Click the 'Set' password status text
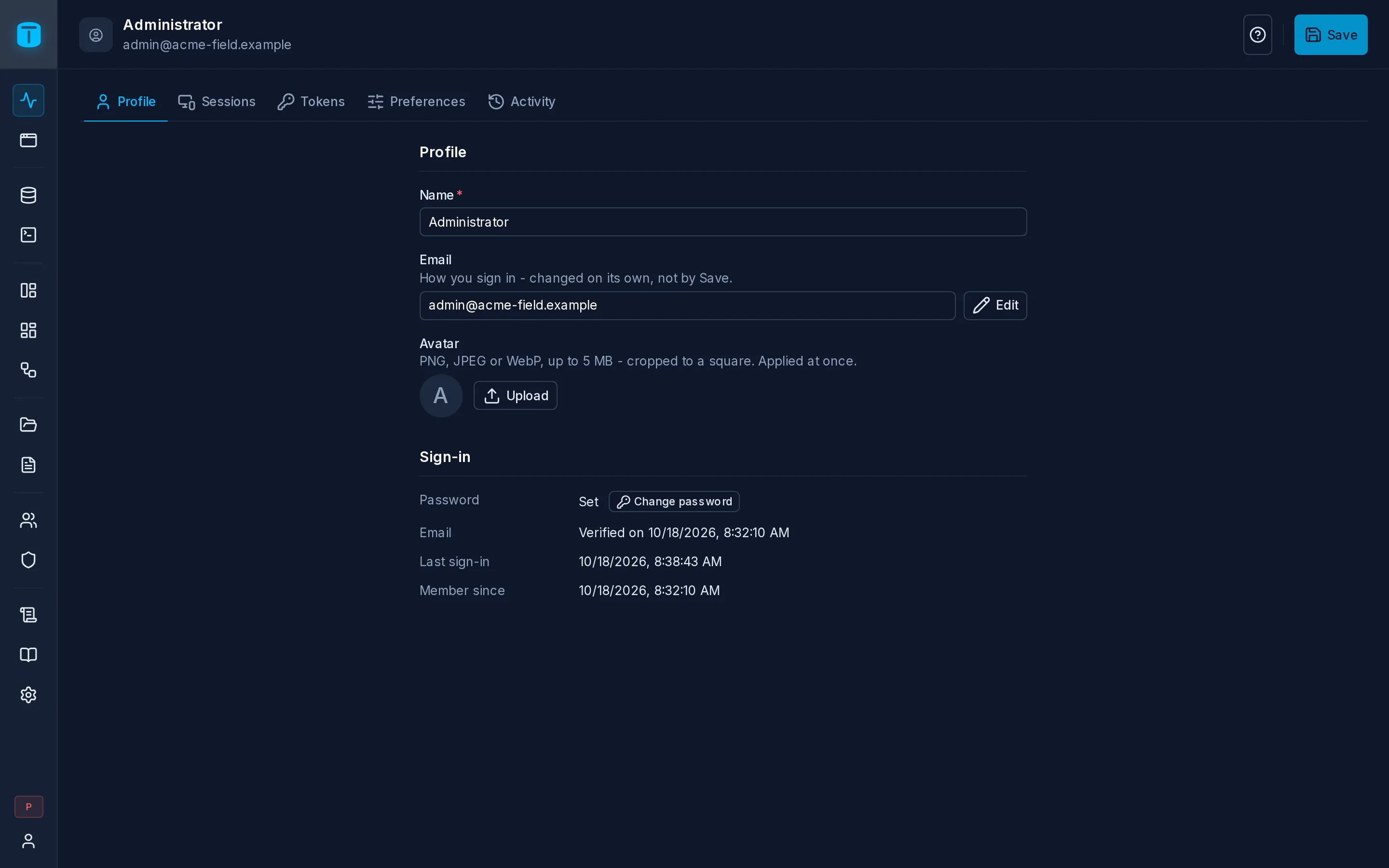The image size is (1389, 868). point(588,502)
